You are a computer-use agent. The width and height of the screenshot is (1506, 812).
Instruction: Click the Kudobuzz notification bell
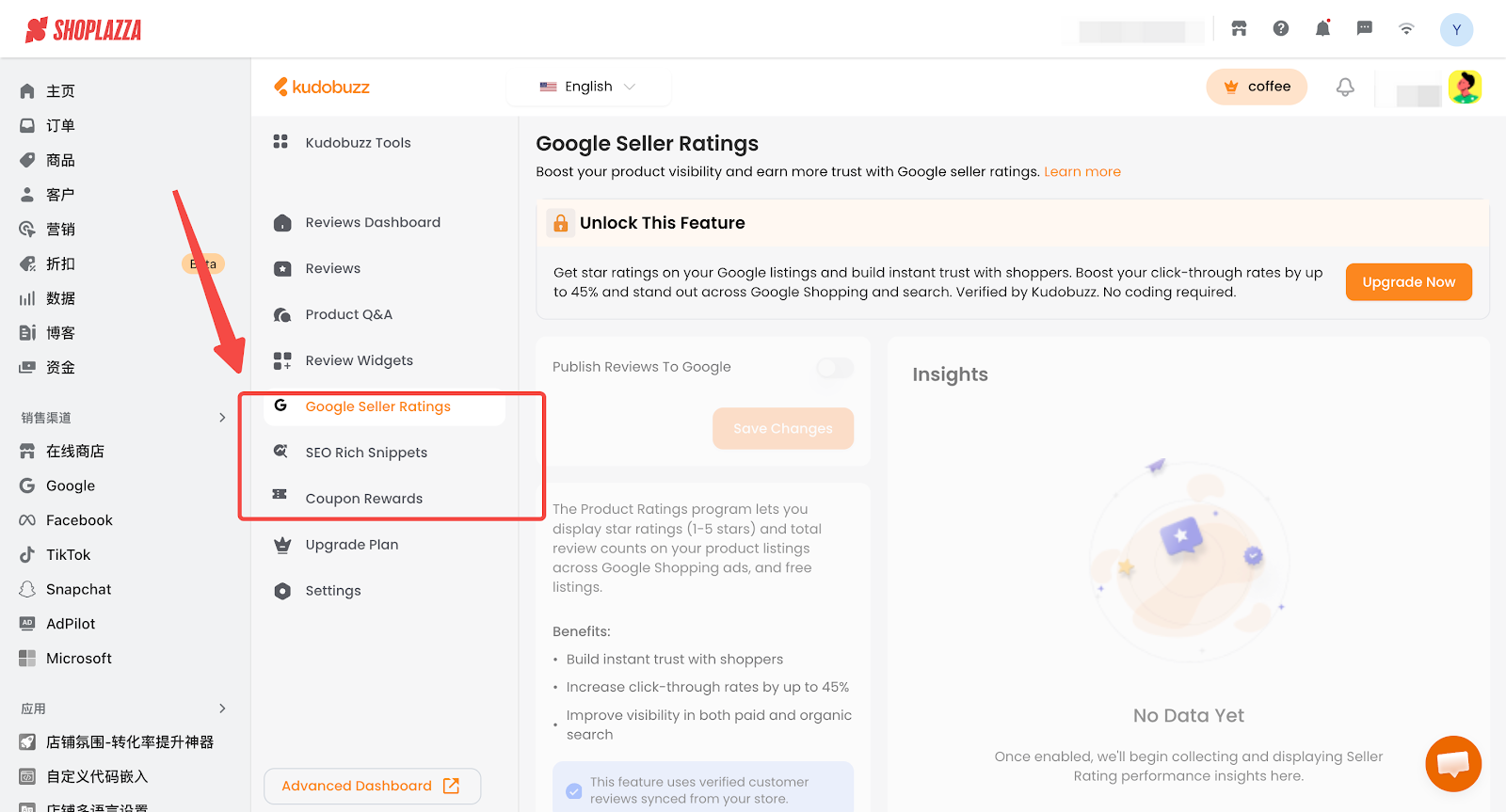click(1345, 88)
